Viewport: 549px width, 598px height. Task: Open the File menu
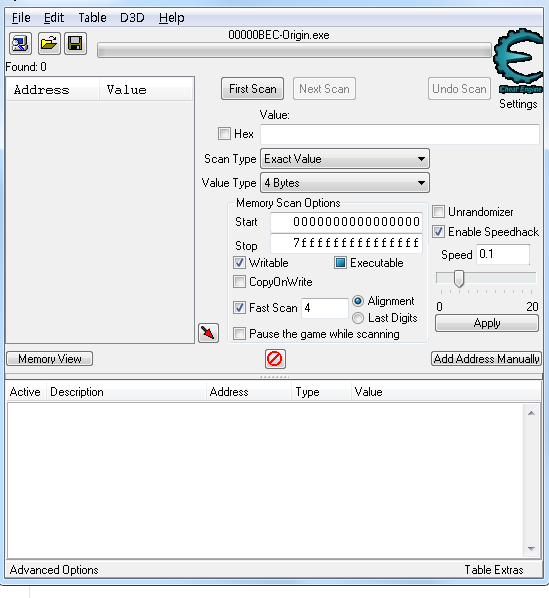pos(21,18)
